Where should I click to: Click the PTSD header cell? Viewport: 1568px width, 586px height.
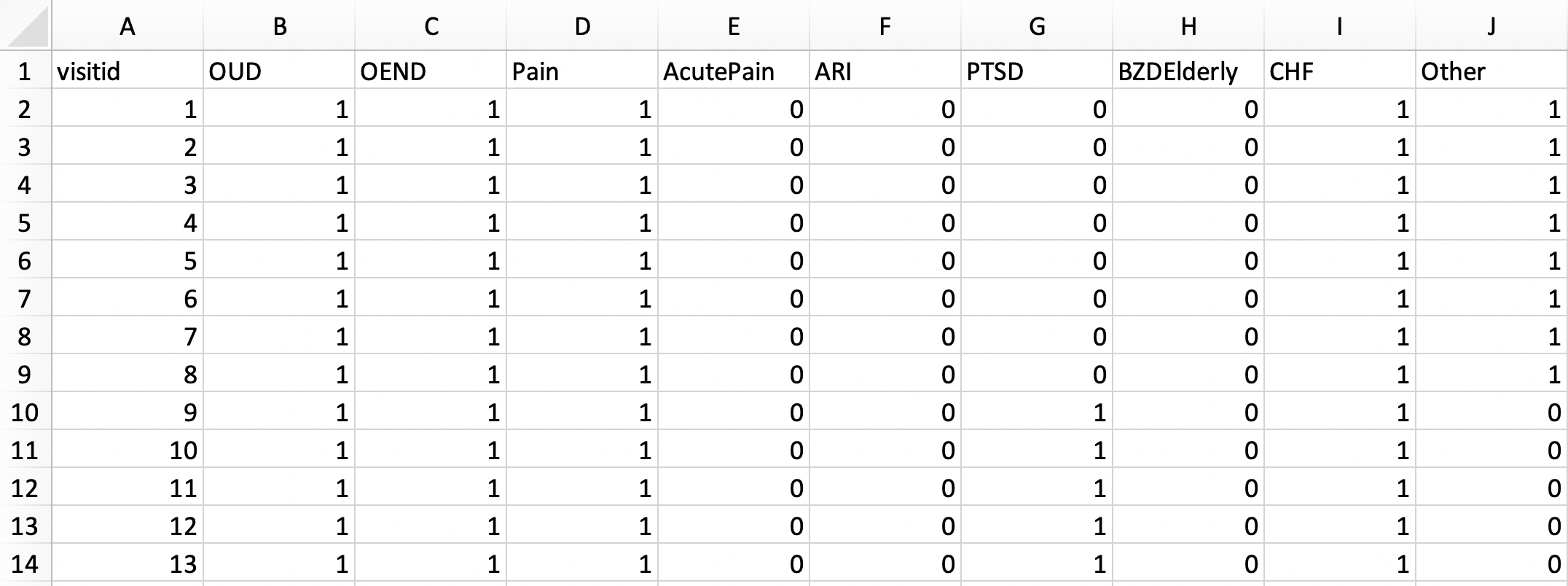click(1037, 71)
